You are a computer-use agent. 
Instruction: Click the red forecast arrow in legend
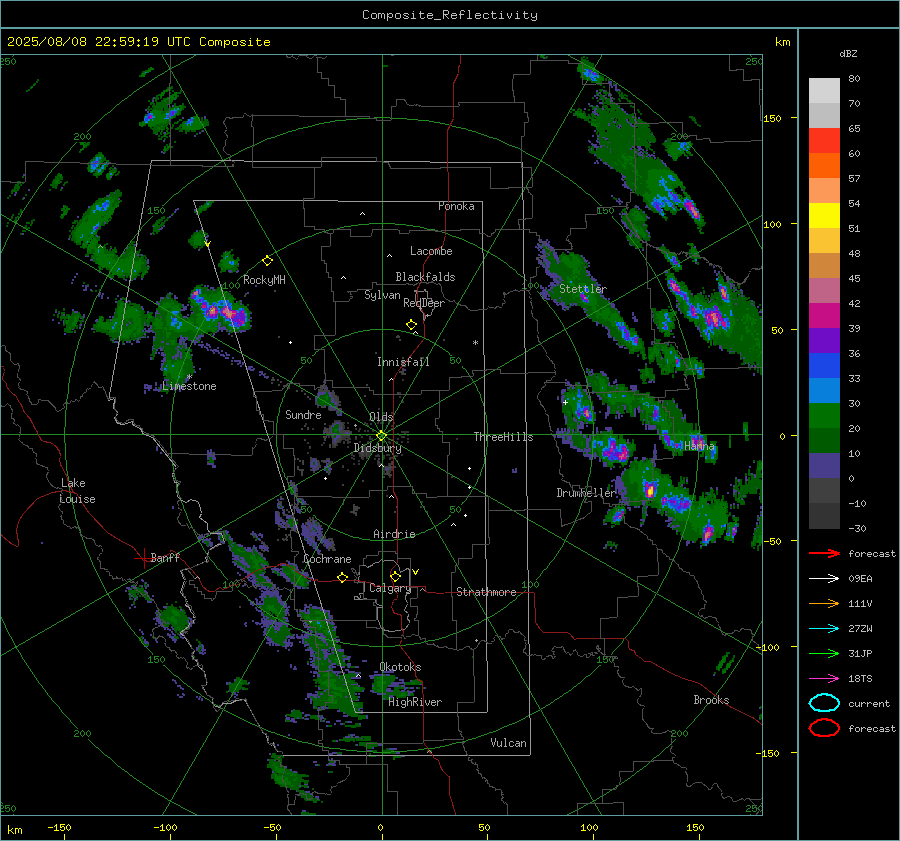click(824, 553)
